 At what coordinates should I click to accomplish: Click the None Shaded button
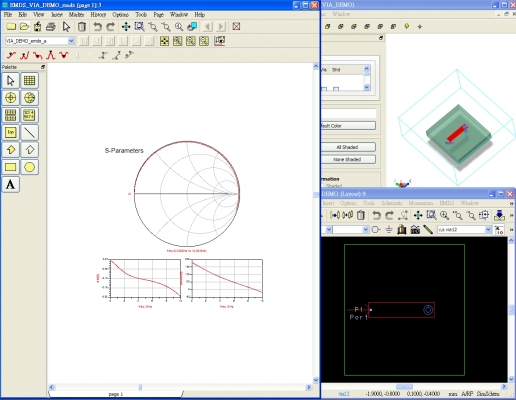pos(347,159)
